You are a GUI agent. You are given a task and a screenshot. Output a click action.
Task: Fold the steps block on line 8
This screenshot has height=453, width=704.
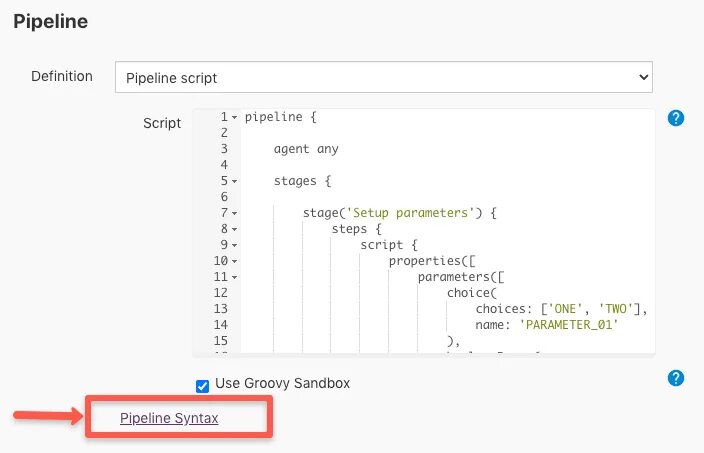point(234,230)
